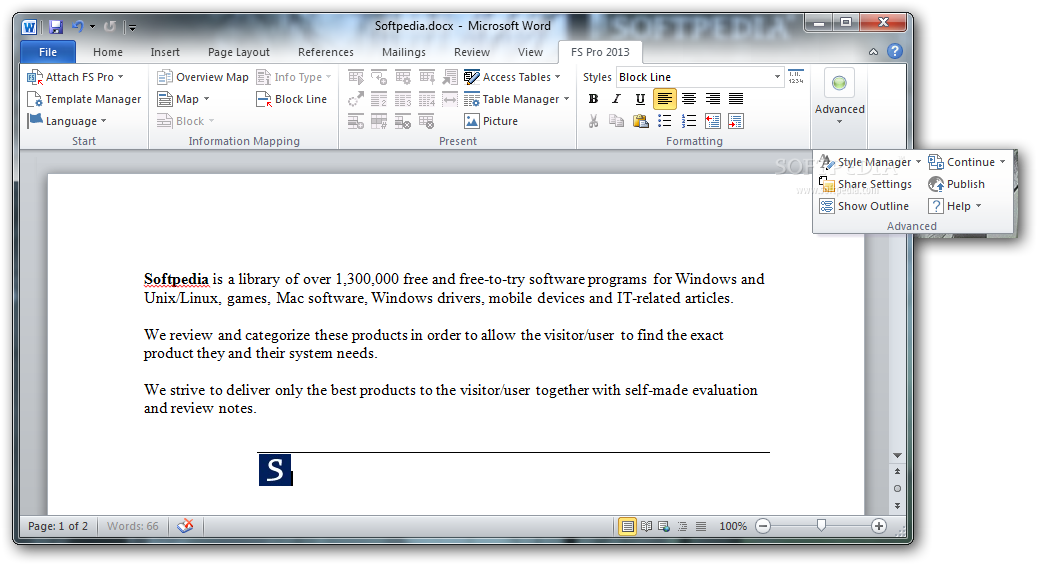Click the Save icon in quick access toolbar
Viewport: 1038px width, 565px height.
tap(56, 26)
